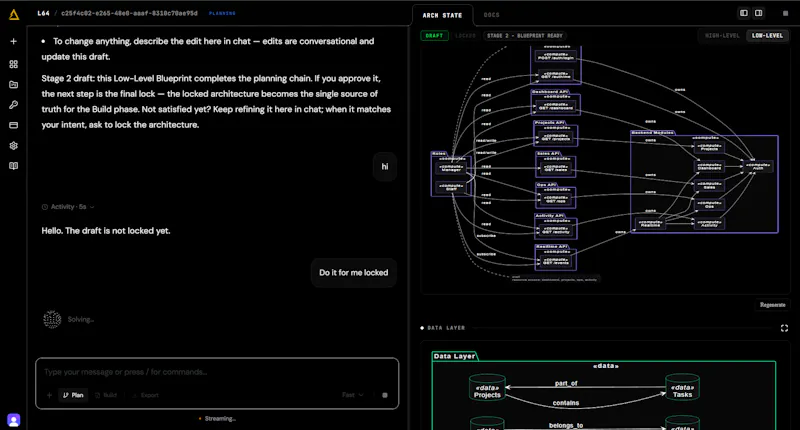The height and width of the screenshot is (430, 800).
Task: Click the Projects data node in Data Layer
Action: (x=487, y=388)
